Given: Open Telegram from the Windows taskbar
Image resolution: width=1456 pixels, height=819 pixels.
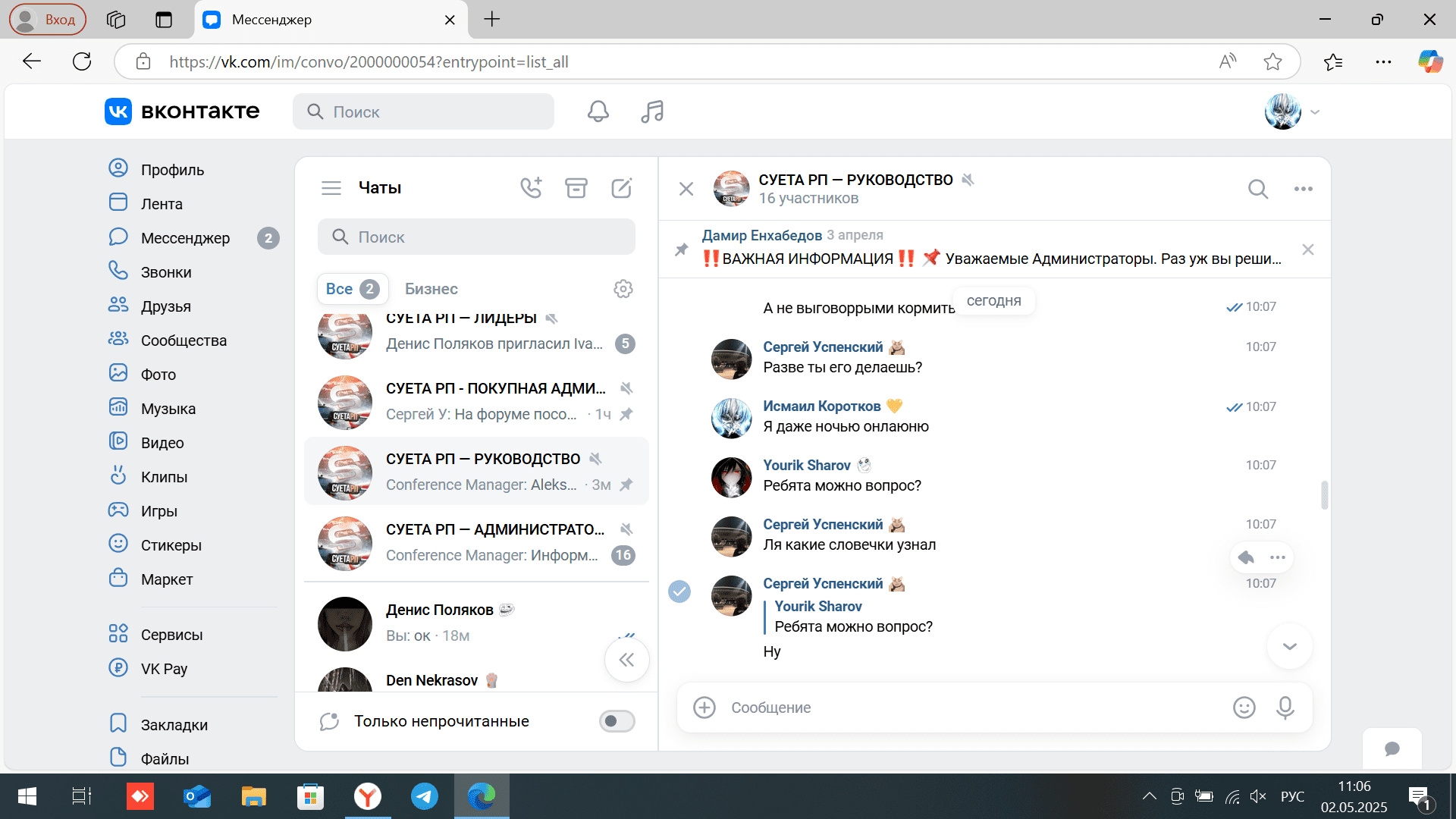Looking at the screenshot, I should point(425,796).
